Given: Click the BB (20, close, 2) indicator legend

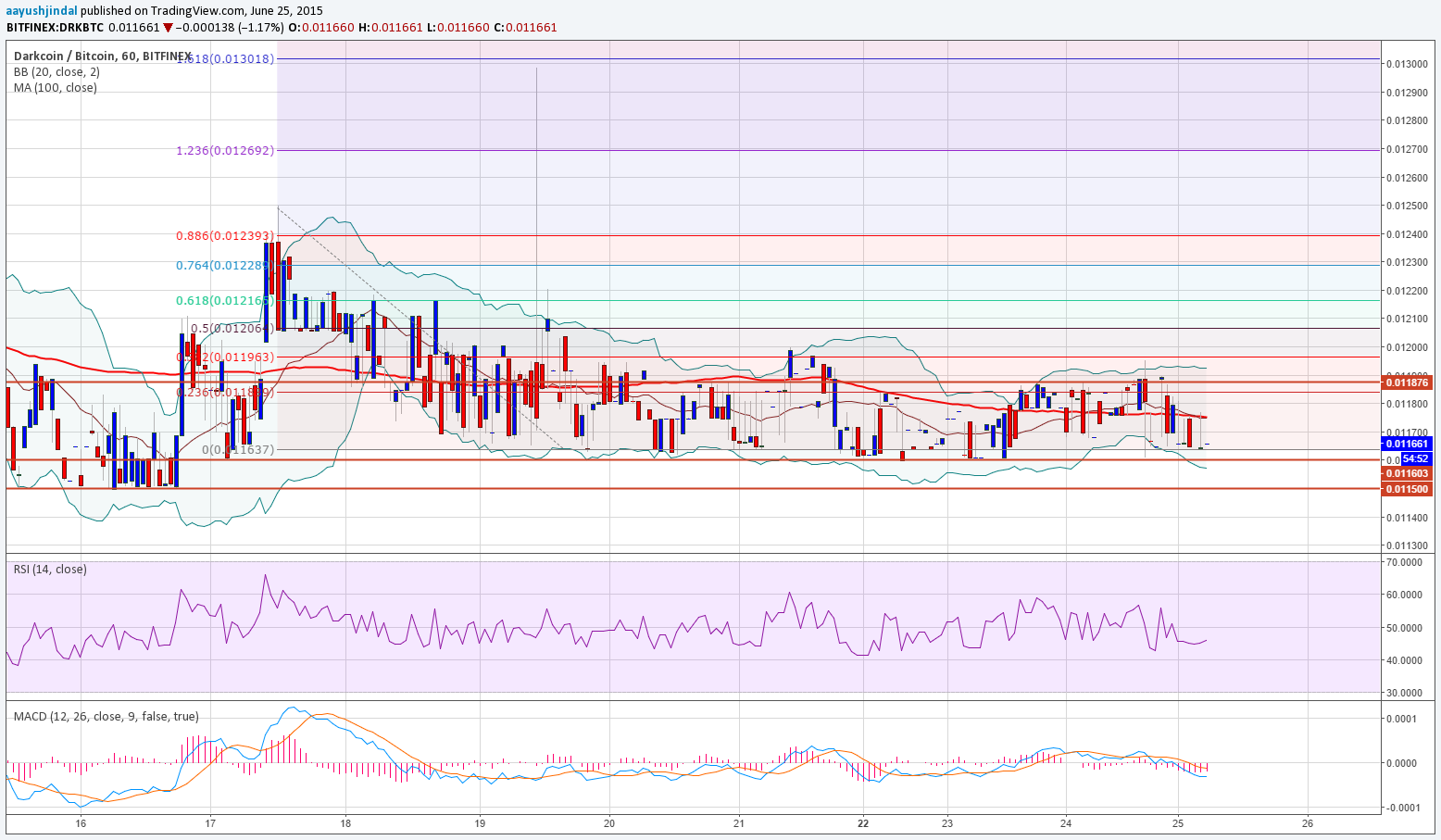Looking at the screenshot, I should (56, 71).
